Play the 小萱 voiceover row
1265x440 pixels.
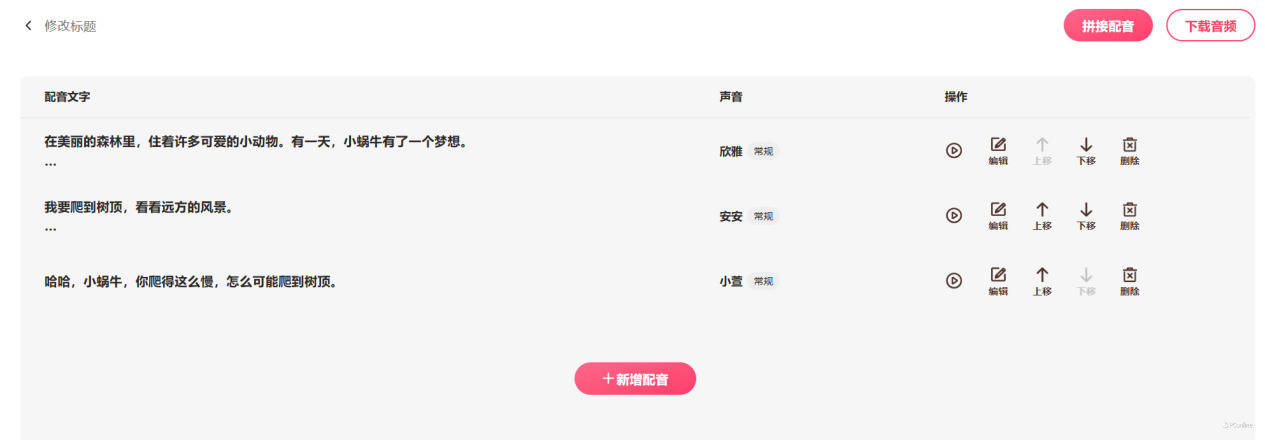click(x=954, y=281)
